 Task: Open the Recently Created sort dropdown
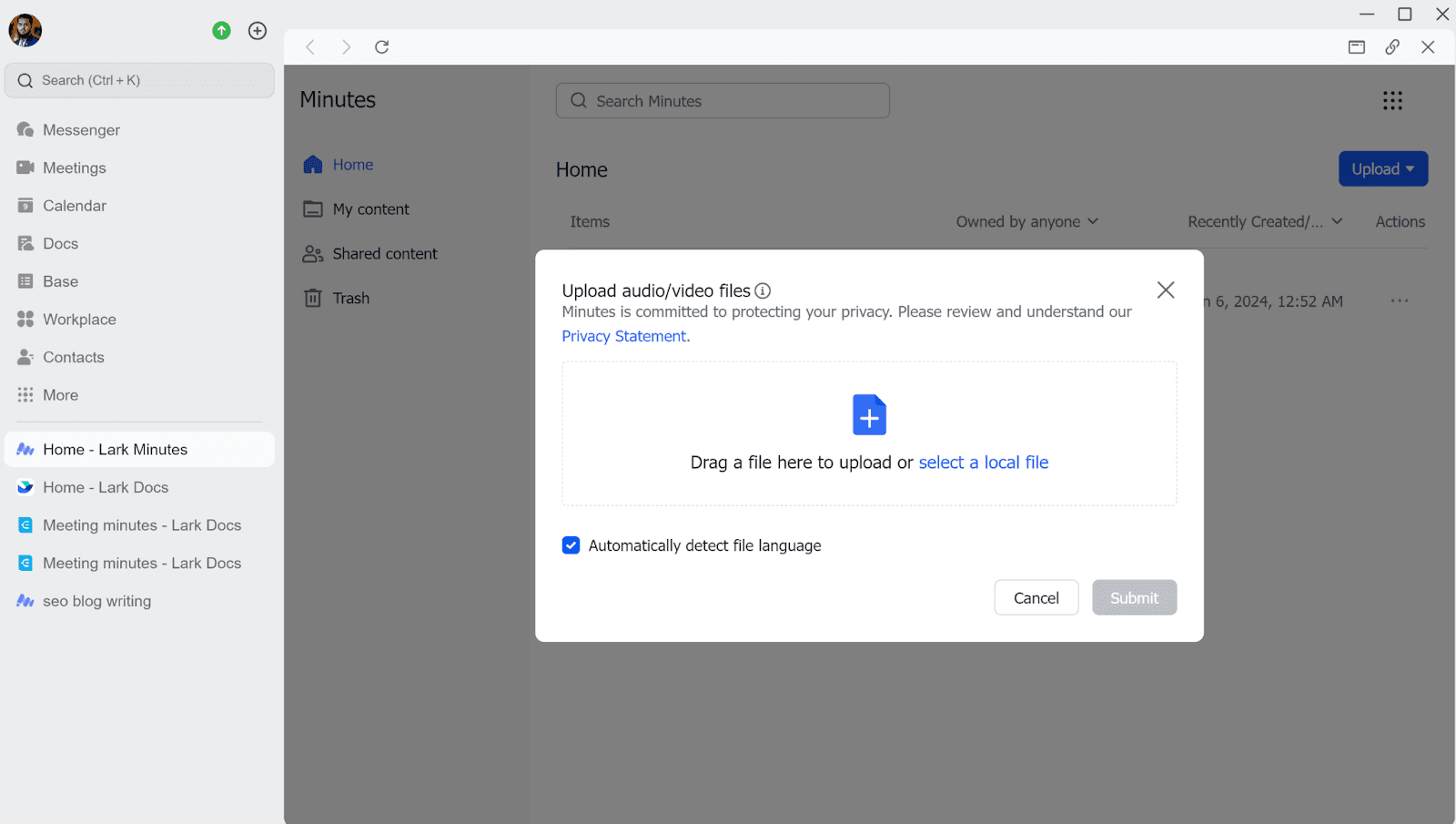pyautogui.click(x=1265, y=221)
